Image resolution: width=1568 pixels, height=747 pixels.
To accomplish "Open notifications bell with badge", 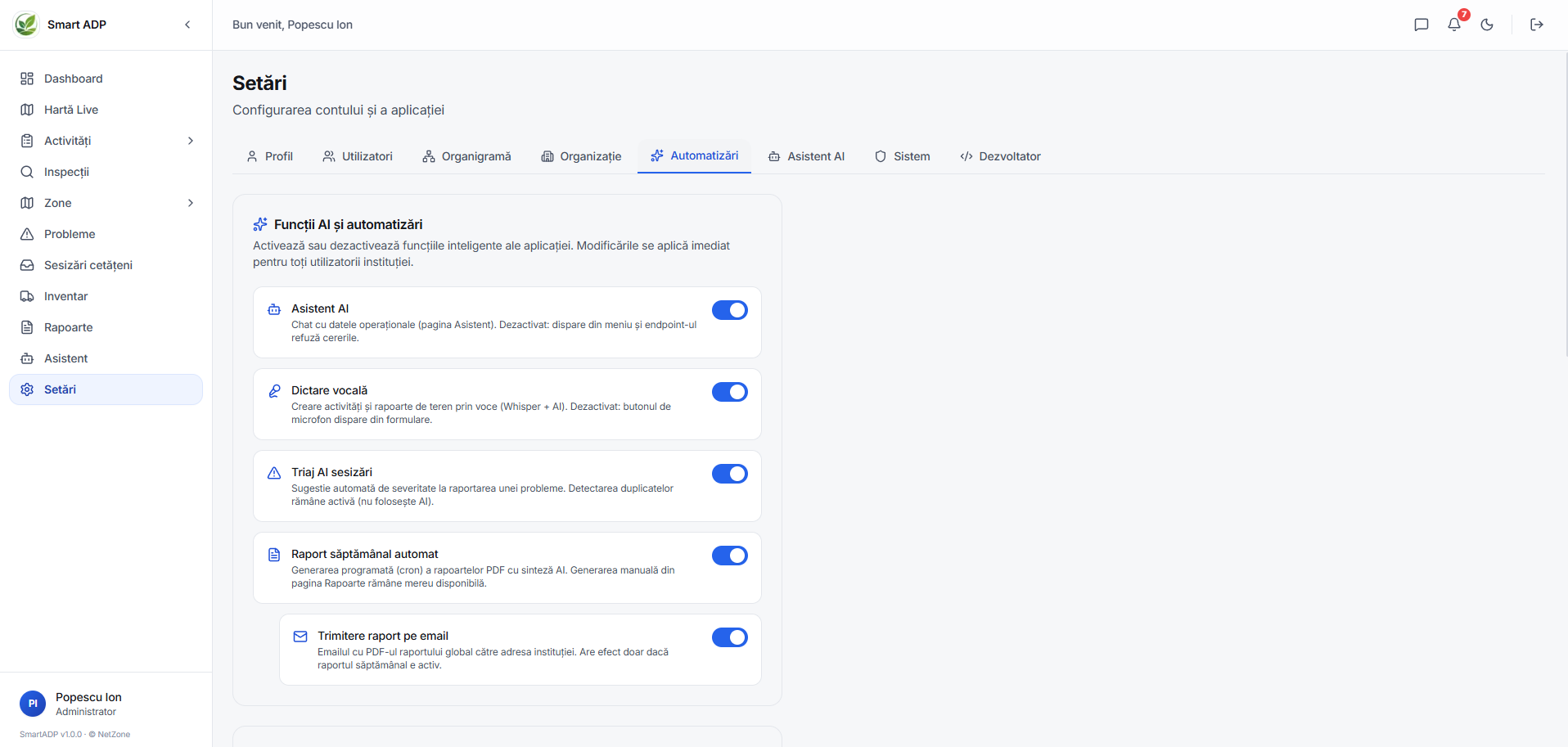I will click(1455, 24).
